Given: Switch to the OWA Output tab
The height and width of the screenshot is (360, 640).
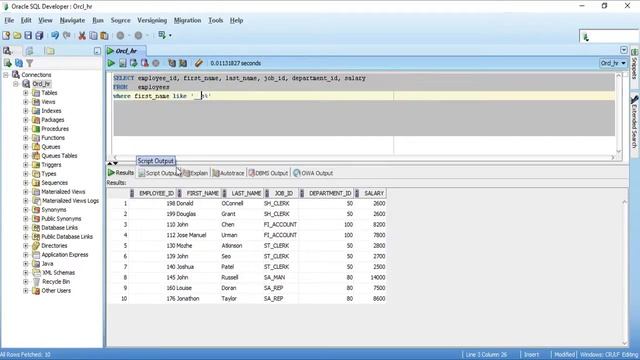Looking at the screenshot, I should [313, 173].
